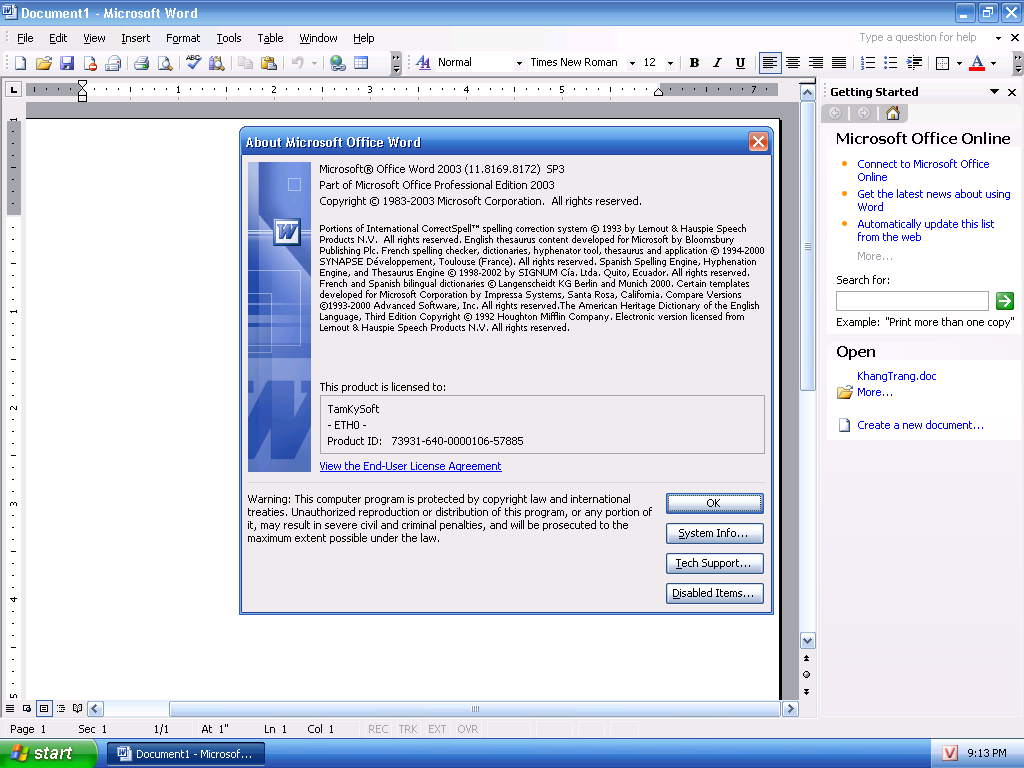
Task: Click the Tables and Borders icon
Action: pos(361,63)
